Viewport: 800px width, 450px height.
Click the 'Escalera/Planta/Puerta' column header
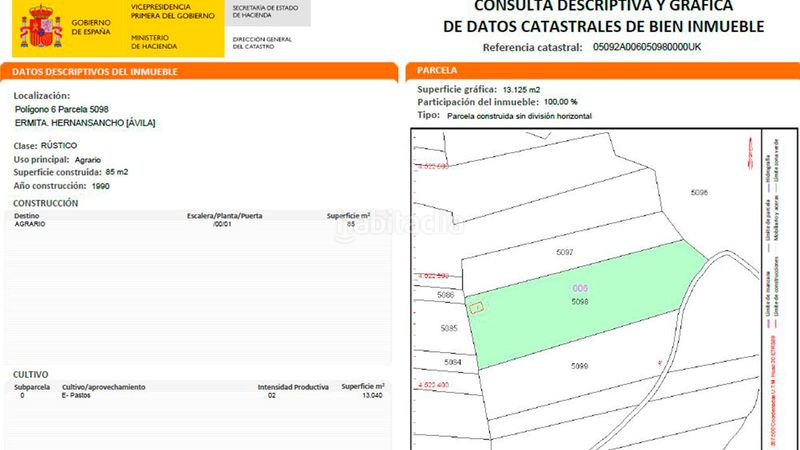(224, 216)
